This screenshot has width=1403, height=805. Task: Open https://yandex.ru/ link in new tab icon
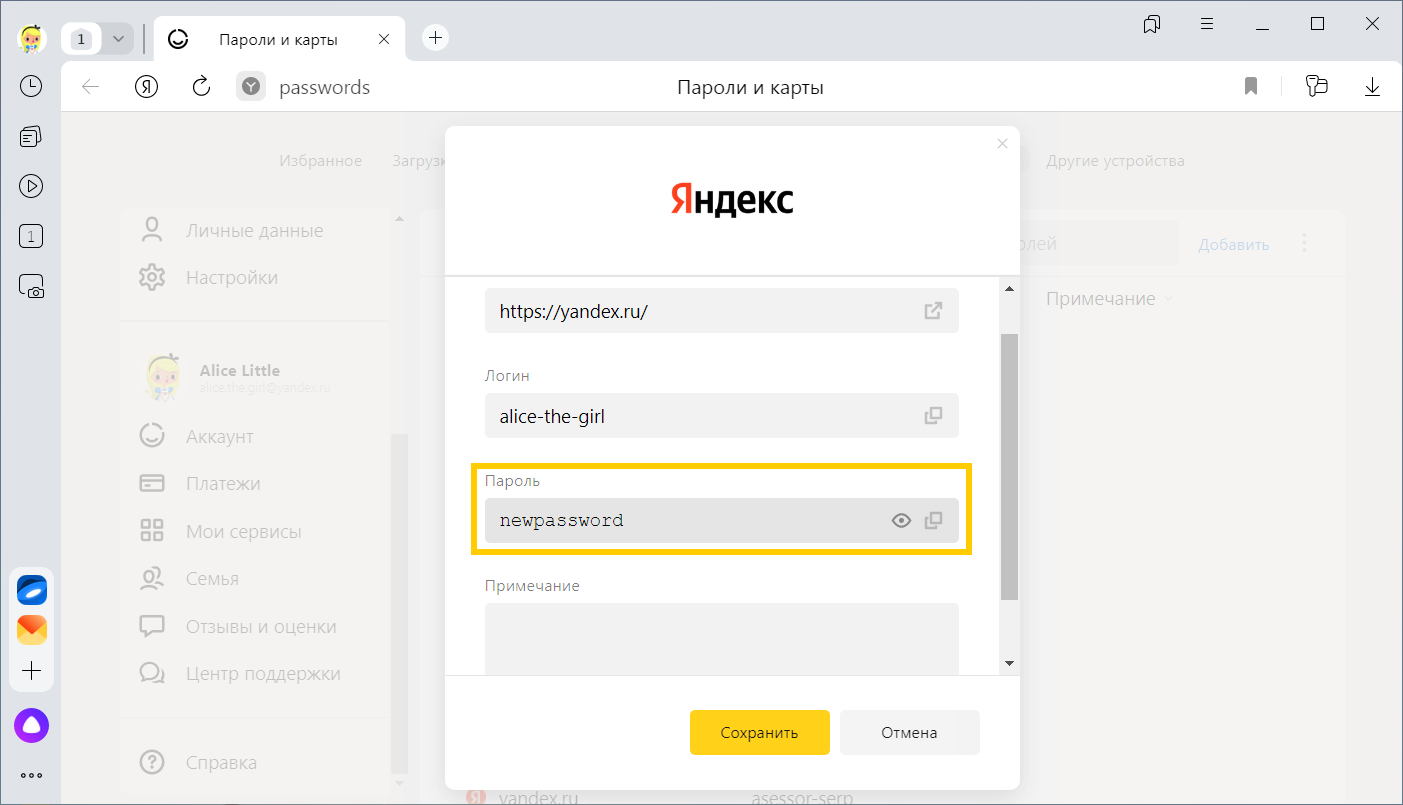click(x=933, y=310)
